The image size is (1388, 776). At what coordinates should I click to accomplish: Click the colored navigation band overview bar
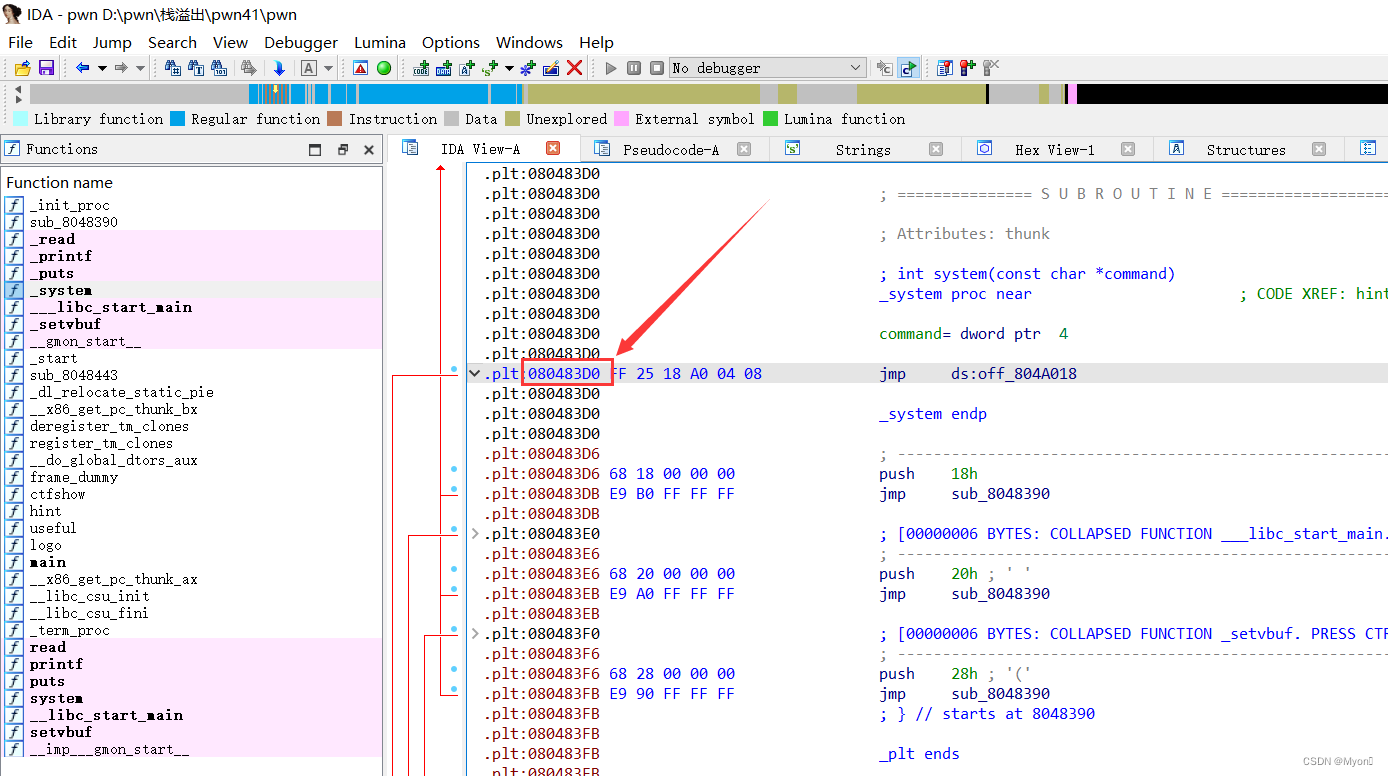tap(600, 93)
